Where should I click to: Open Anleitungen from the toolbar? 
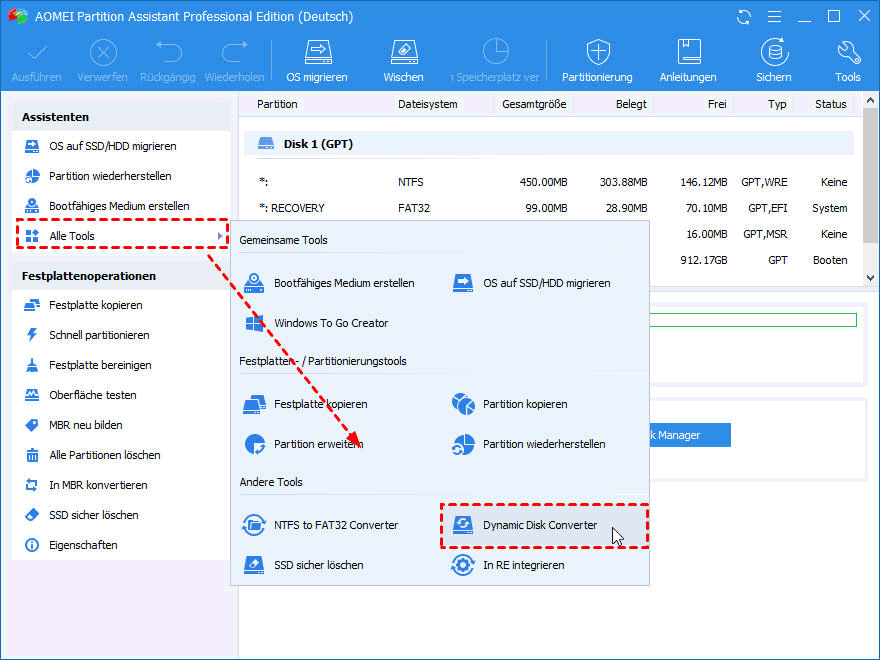688,61
